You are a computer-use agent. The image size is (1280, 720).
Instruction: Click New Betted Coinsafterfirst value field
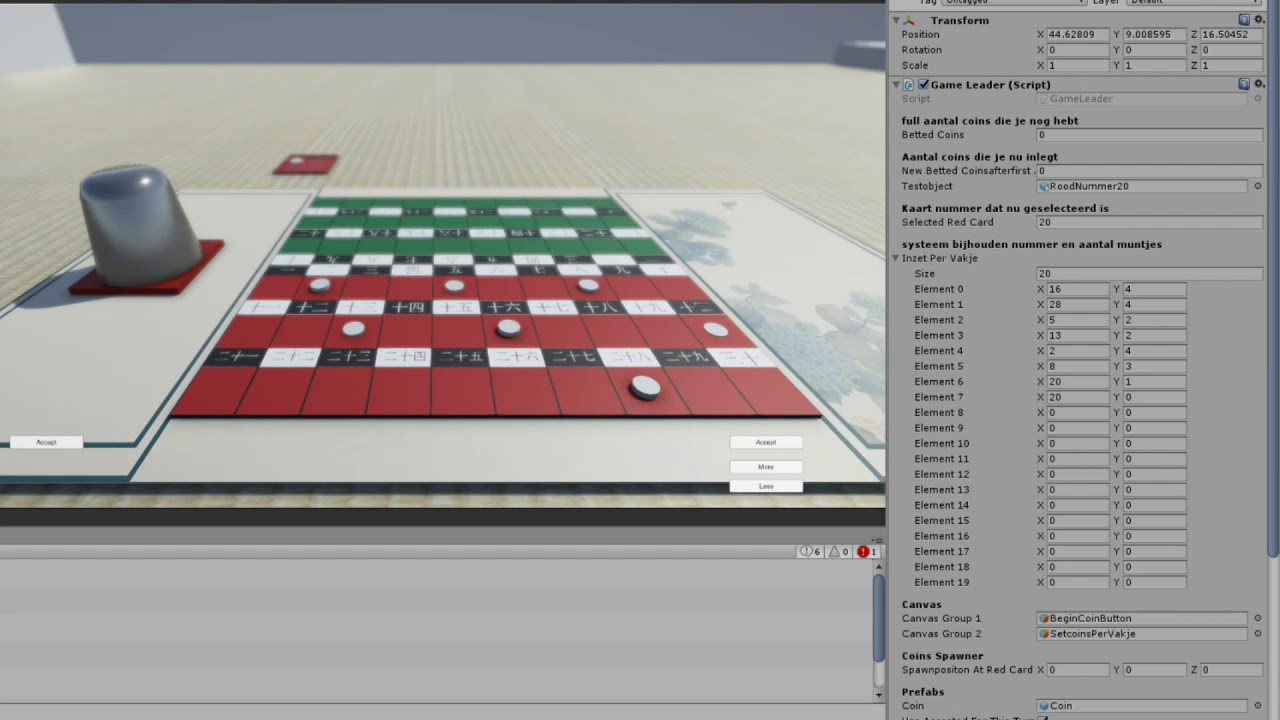coord(1150,171)
